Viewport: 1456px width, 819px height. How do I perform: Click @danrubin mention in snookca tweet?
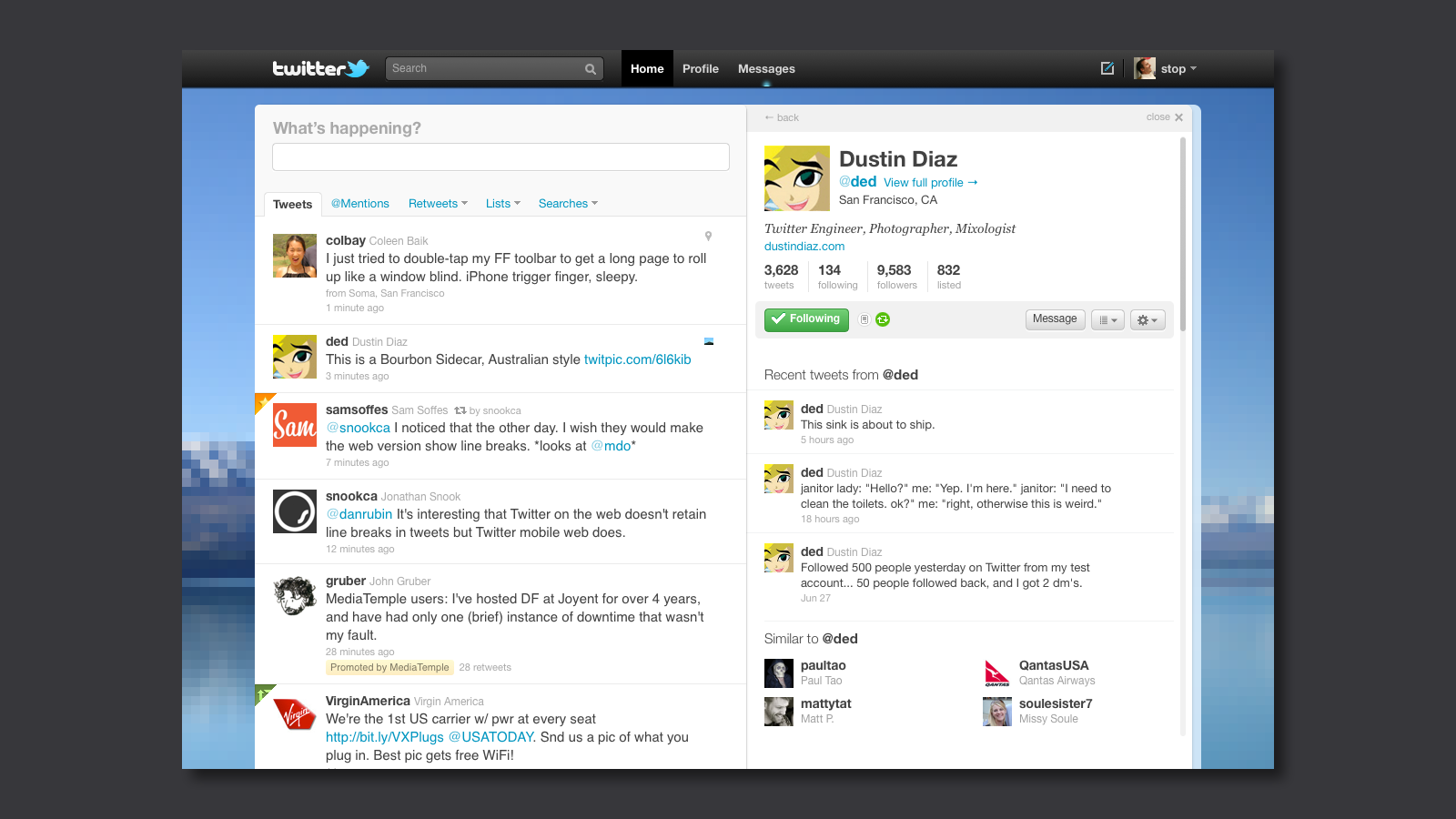pyautogui.click(x=359, y=514)
